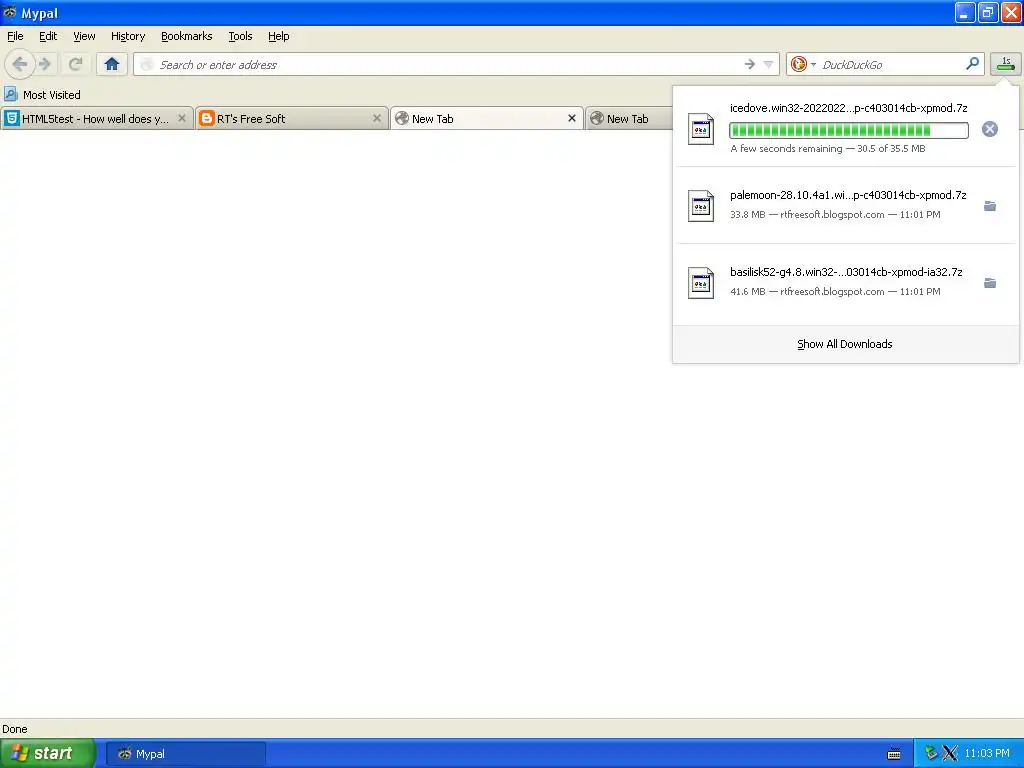Click the network tray icon
Screen dimensions: 1024x768
click(x=931, y=753)
